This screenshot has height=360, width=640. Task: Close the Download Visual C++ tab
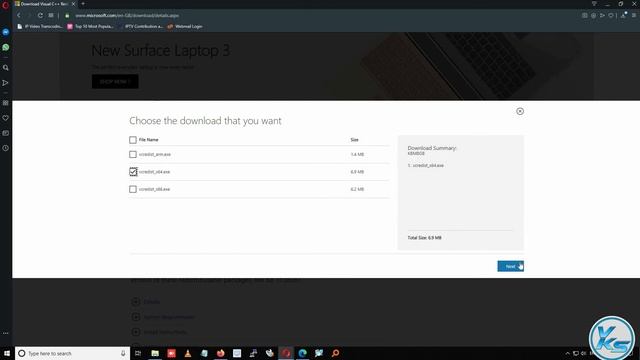tap(73, 4)
